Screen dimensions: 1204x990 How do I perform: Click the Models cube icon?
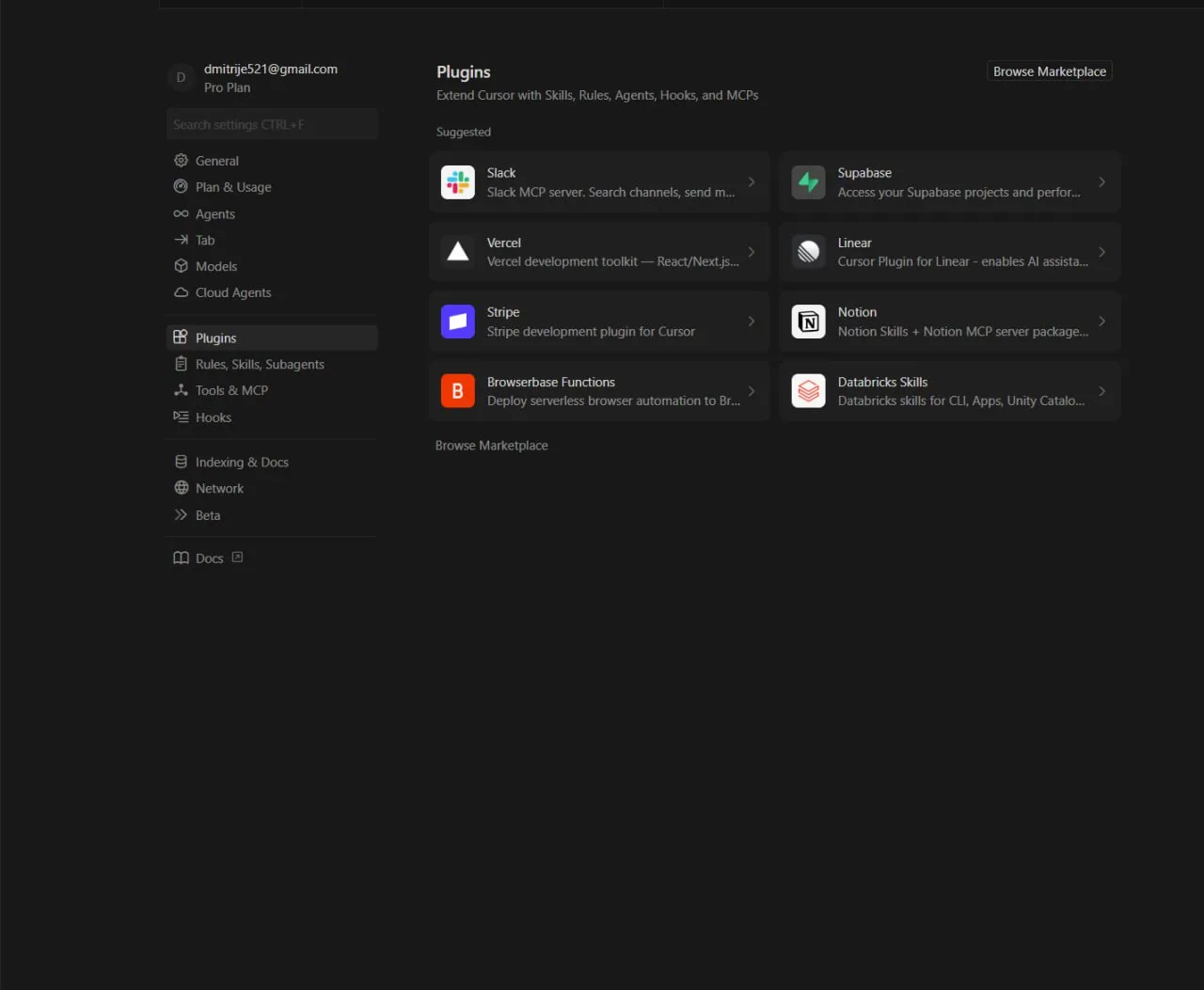[x=181, y=266]
